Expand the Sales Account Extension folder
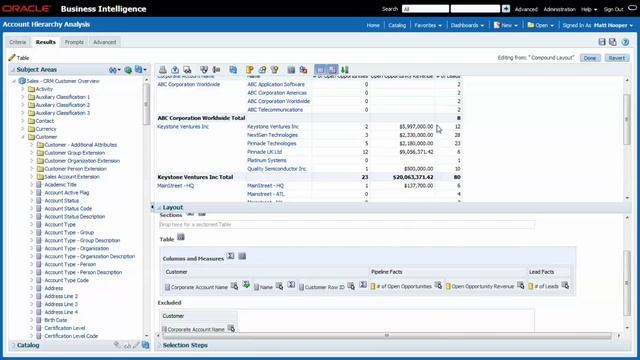Image resolution: width=640 pixels, height=360 pixels. [x=31, y=177]
